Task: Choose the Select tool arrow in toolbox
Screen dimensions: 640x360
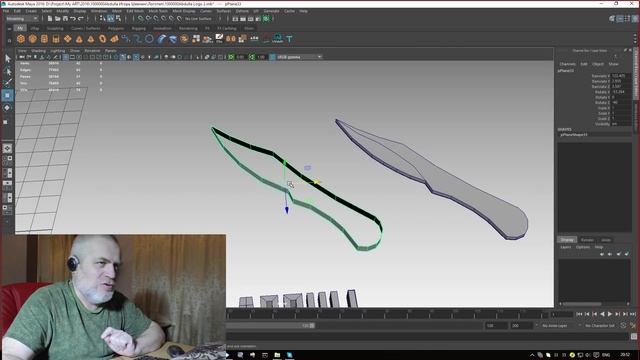Action: point(7,59)
